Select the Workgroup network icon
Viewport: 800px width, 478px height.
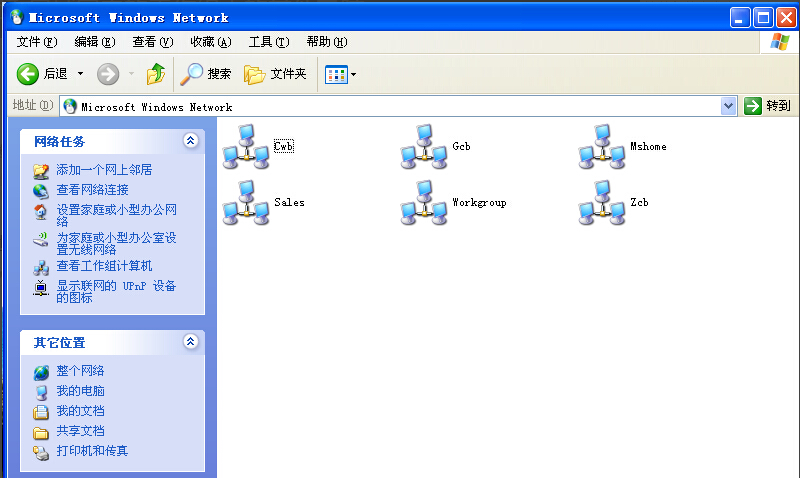tap(422, 203)
